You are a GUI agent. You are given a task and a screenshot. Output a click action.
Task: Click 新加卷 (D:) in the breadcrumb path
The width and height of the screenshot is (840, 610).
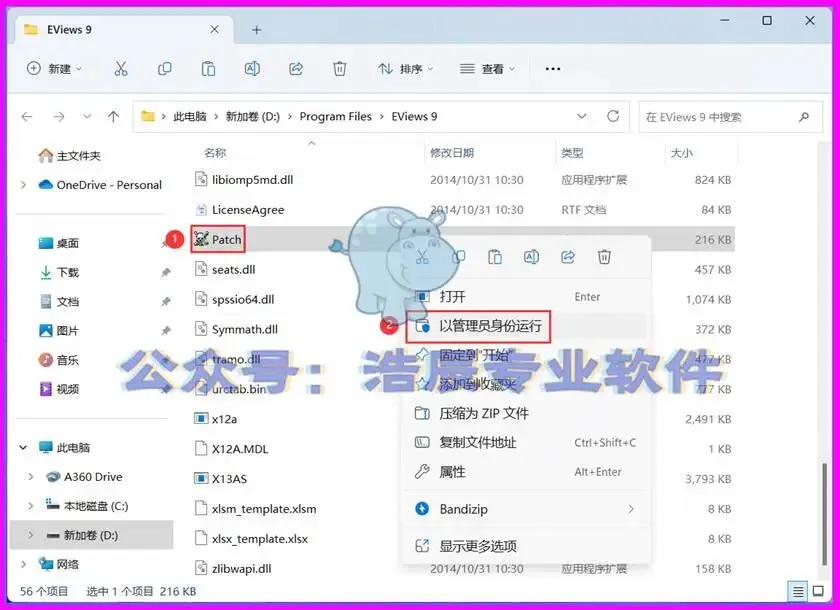click(x=252, y=116)
